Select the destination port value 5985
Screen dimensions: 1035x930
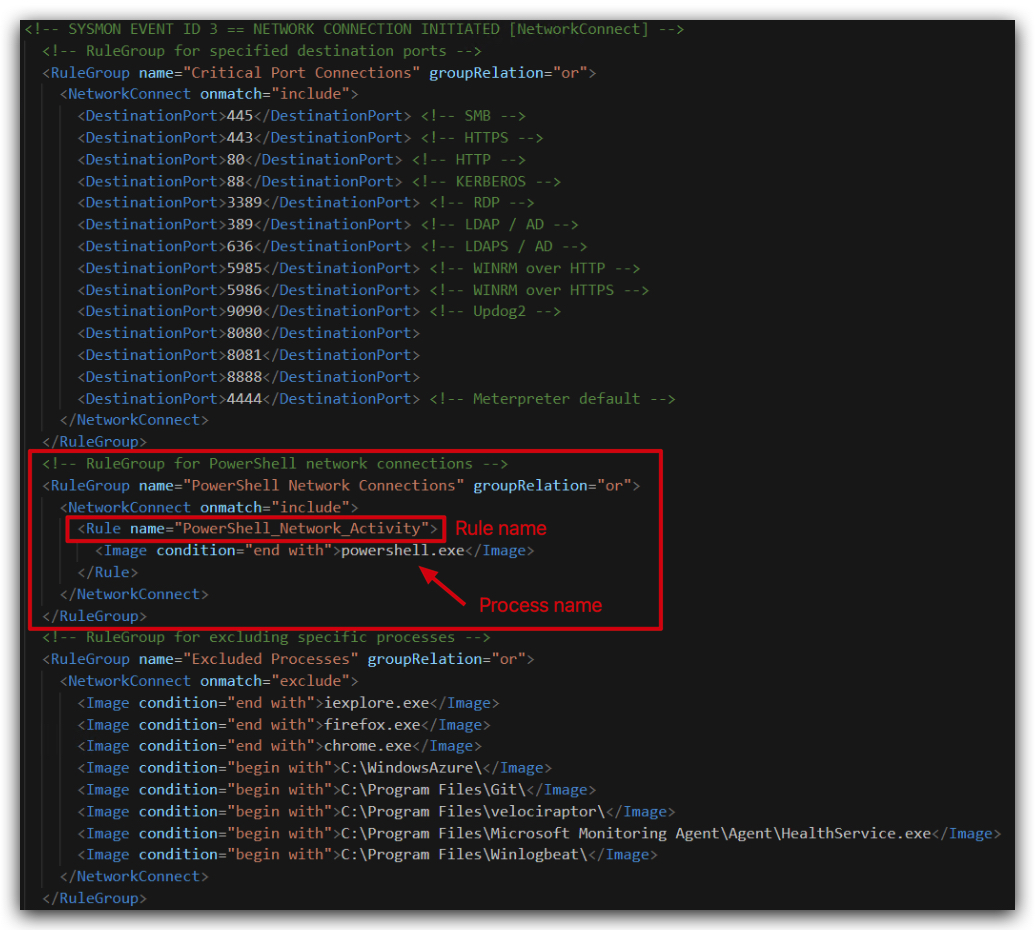click(x=244, y=268)
